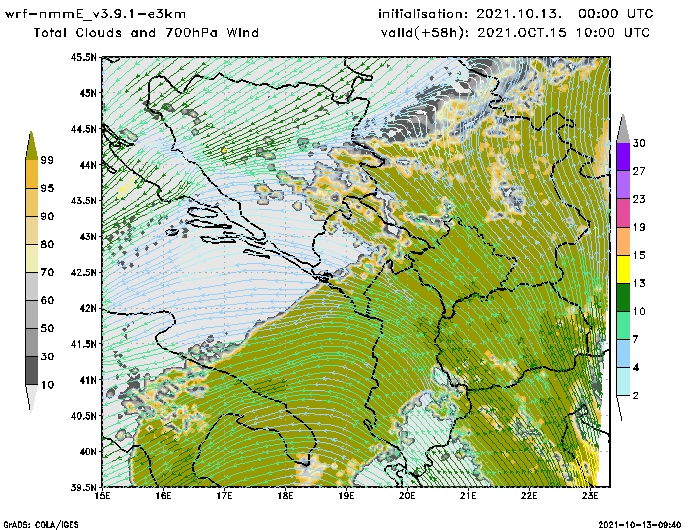This screenshot has width=700, height=530.
Task: Click the '19E' longitude axis label
Action: click(x=346, y=496)
